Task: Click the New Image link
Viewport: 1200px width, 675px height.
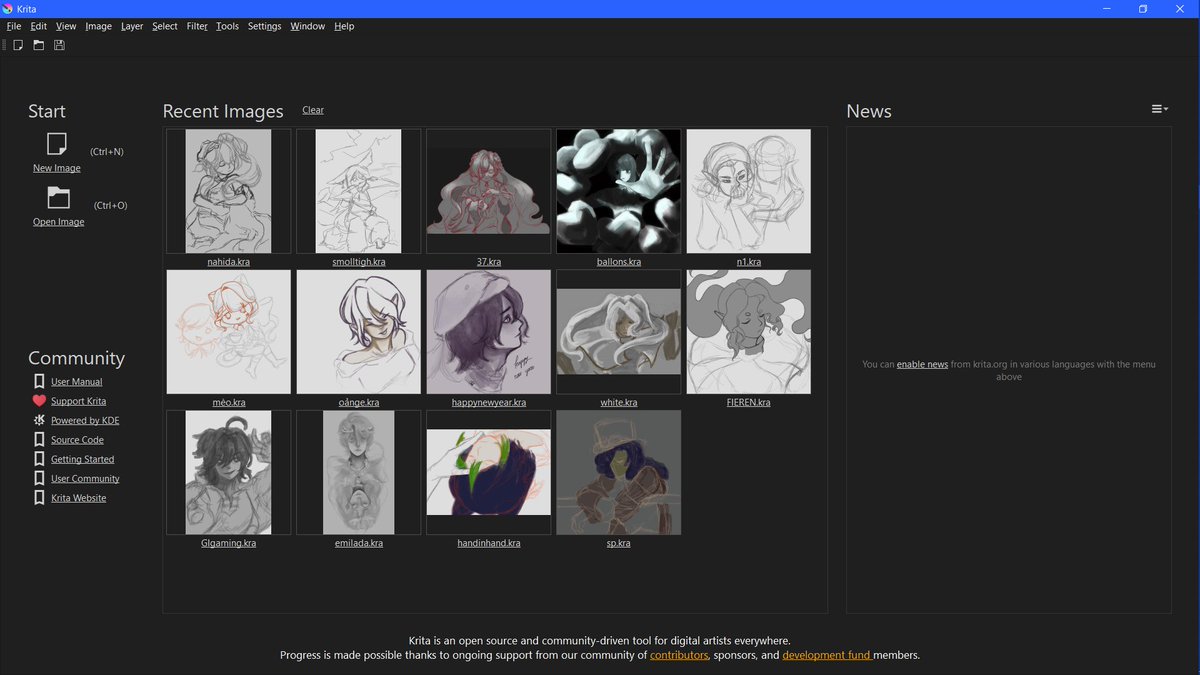Action: [x=57, y=168]
